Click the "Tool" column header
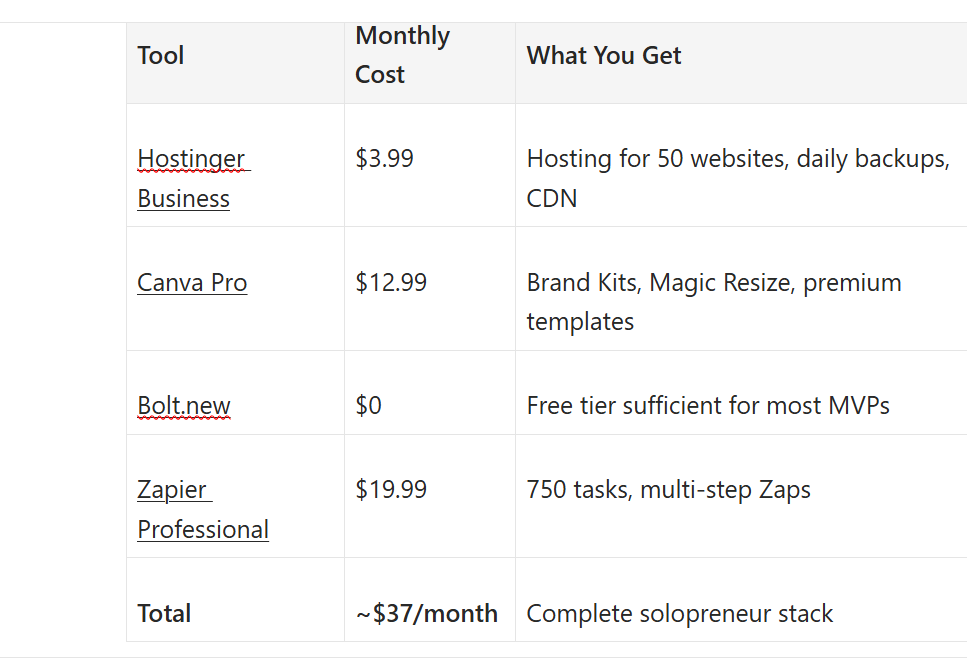This screenshot has height=672, width=967. click(x=161, y=56)
